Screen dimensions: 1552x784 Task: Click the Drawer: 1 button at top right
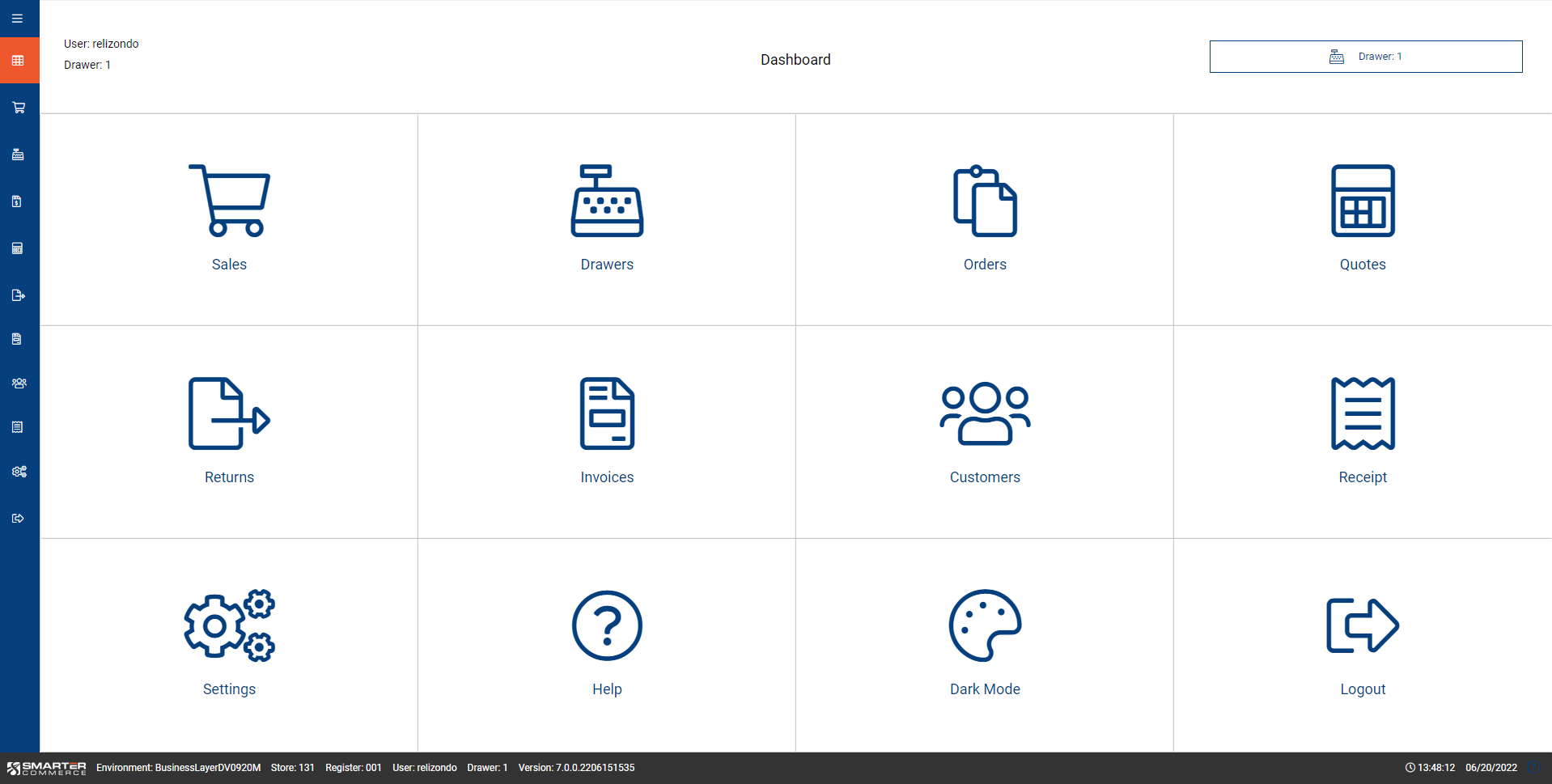click(1366, 57)
